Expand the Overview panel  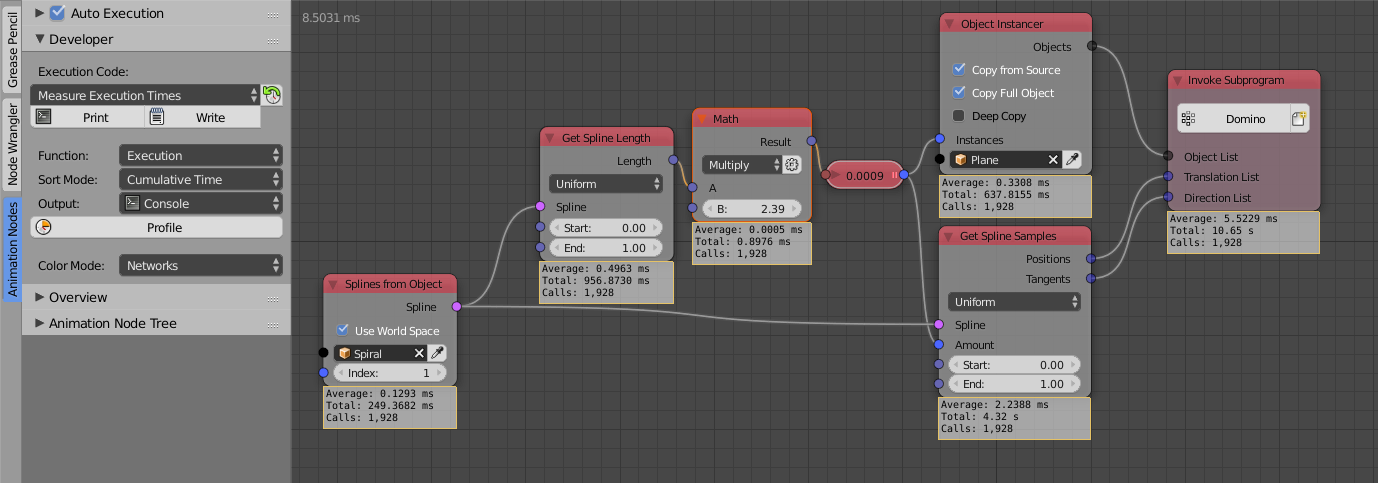tap(40, 297)
